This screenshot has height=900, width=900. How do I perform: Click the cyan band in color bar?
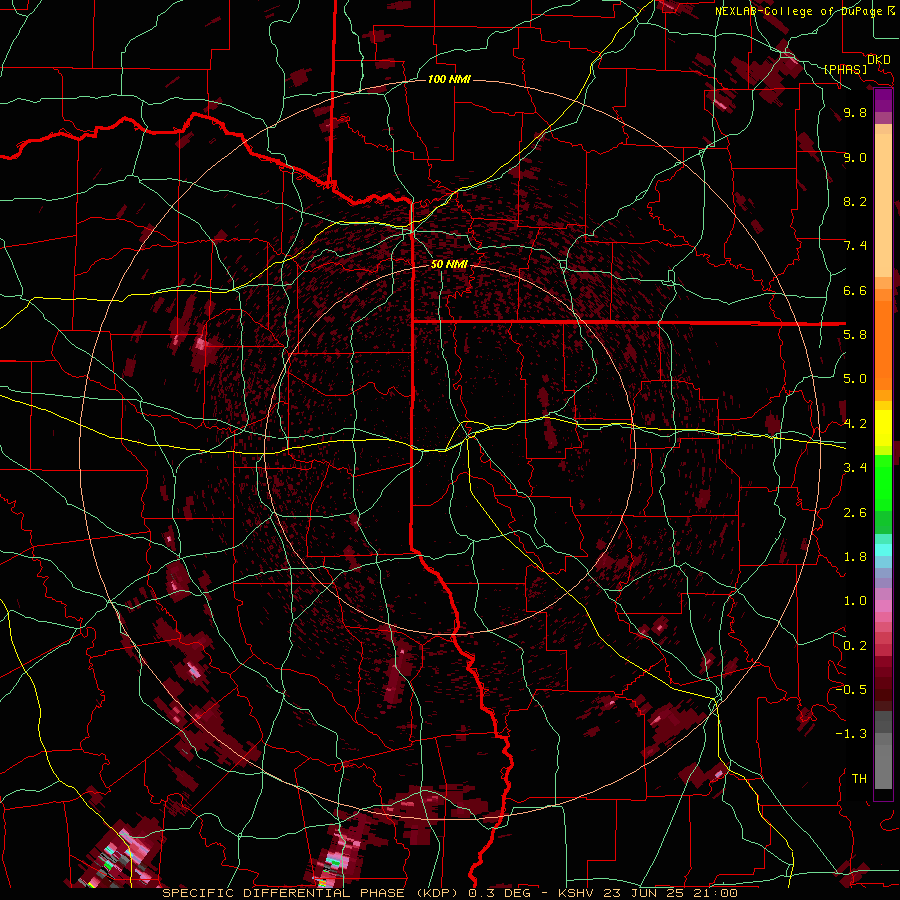coord(883,549)
